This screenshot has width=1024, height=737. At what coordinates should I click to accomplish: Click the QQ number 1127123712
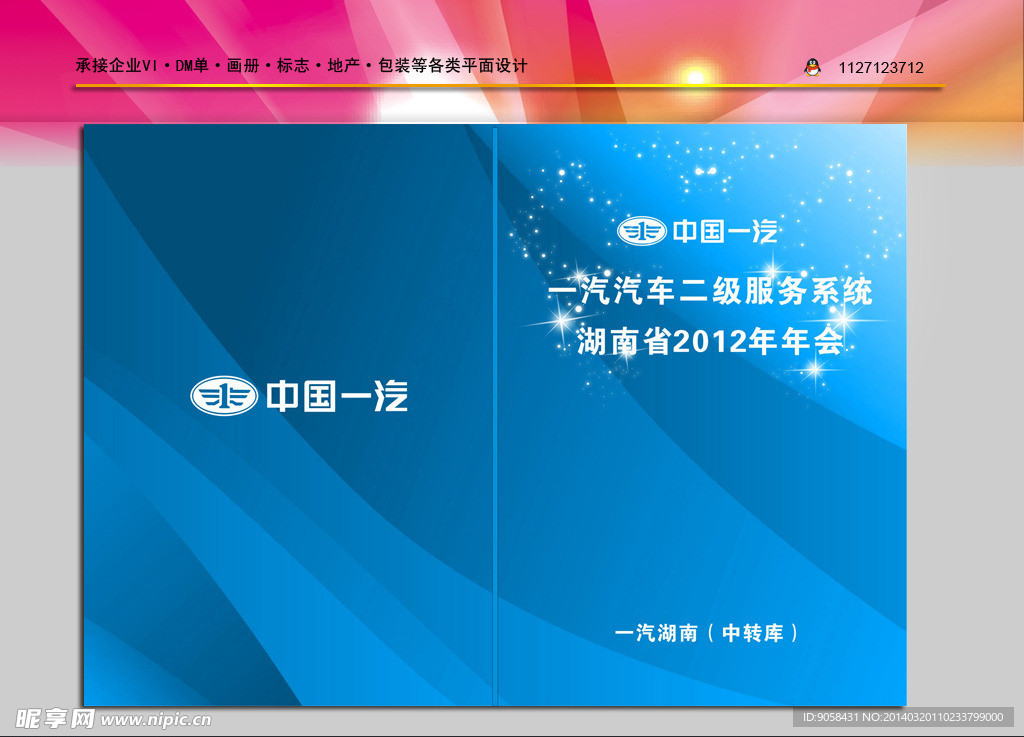point(881,68)
